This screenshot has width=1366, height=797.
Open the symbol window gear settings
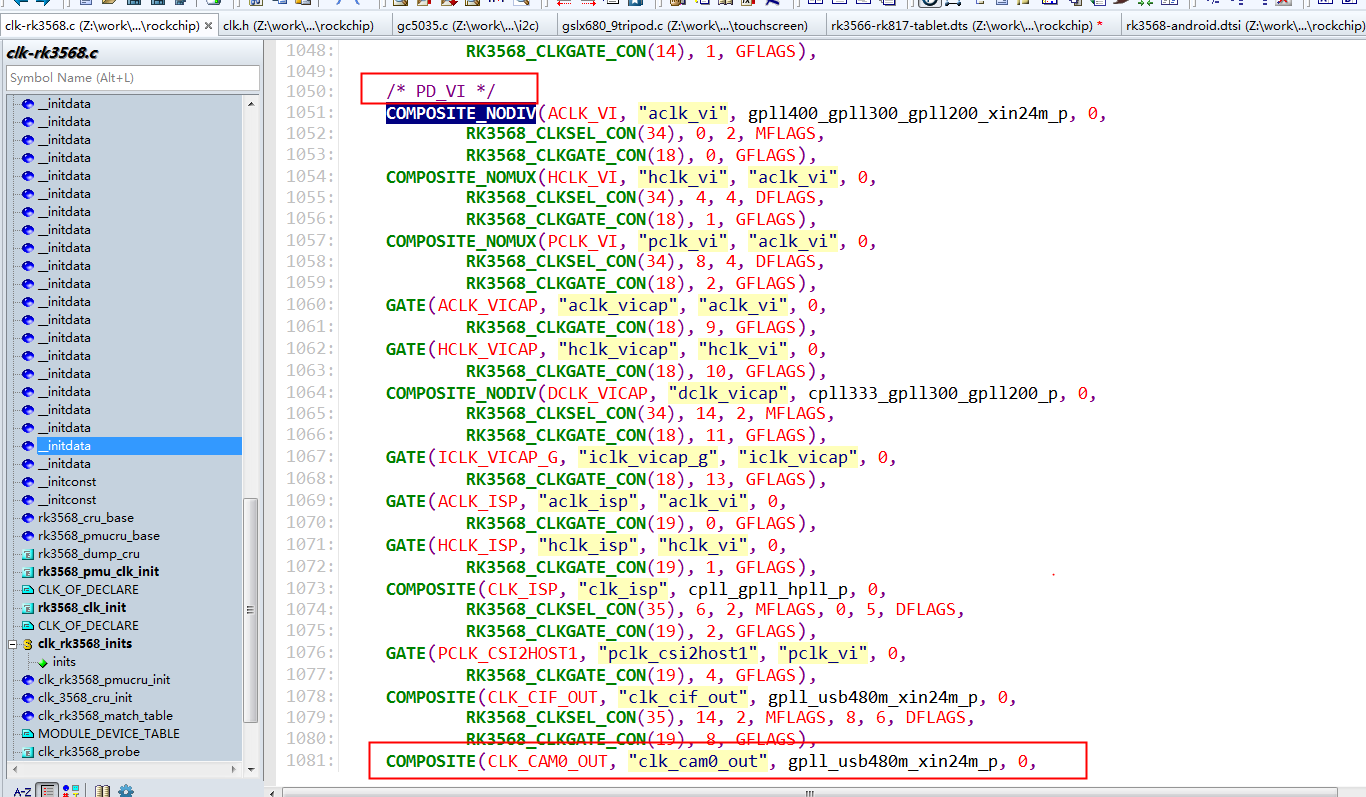pyautogui.click(x=126, y=791)
